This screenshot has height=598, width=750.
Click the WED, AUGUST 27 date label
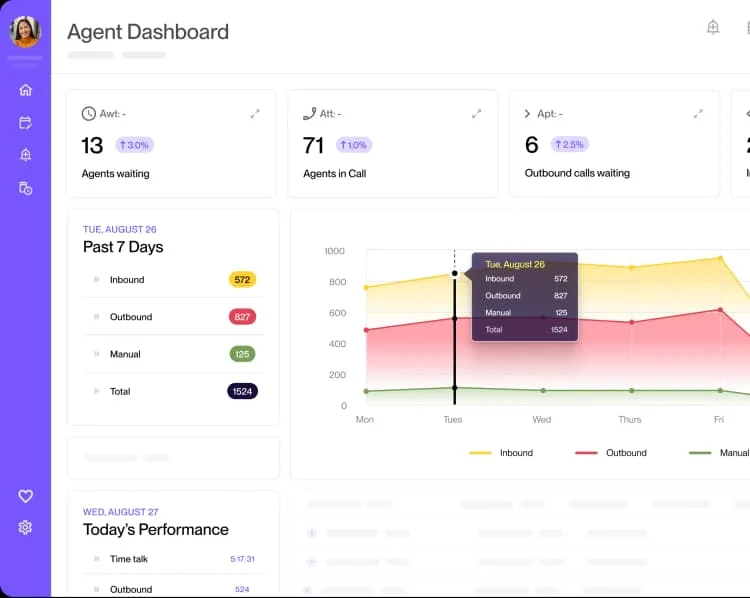121,512
